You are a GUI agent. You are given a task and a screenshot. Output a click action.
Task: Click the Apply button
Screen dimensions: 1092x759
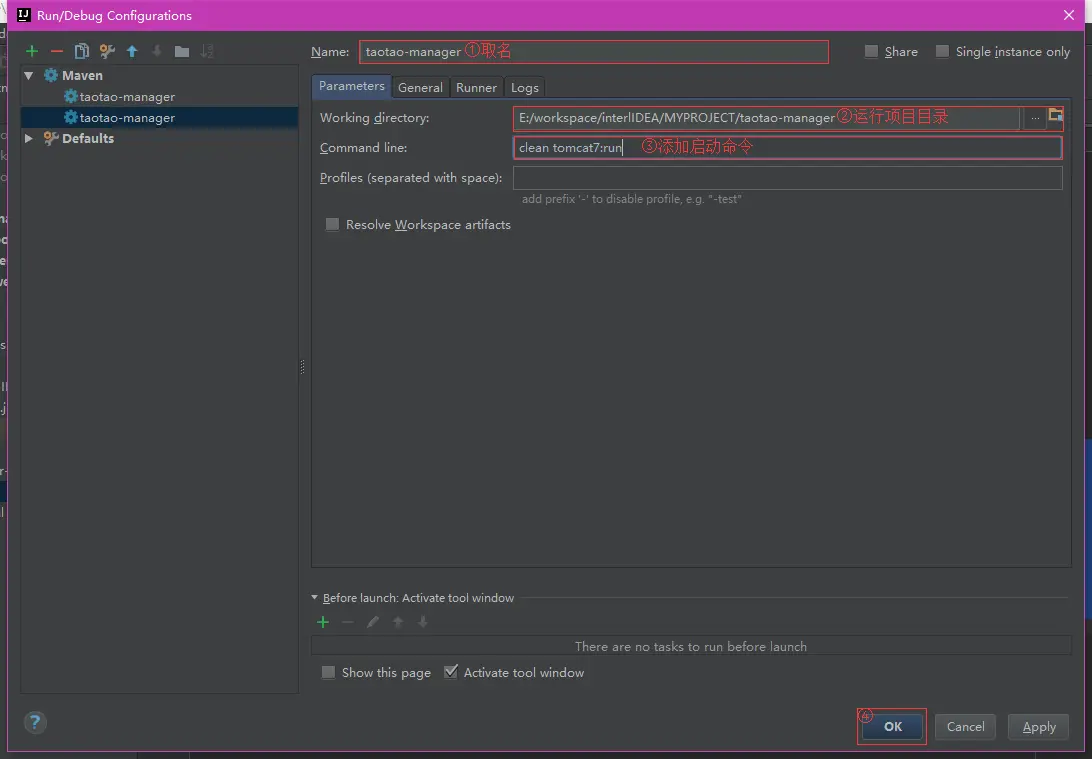coord(1038,727)
